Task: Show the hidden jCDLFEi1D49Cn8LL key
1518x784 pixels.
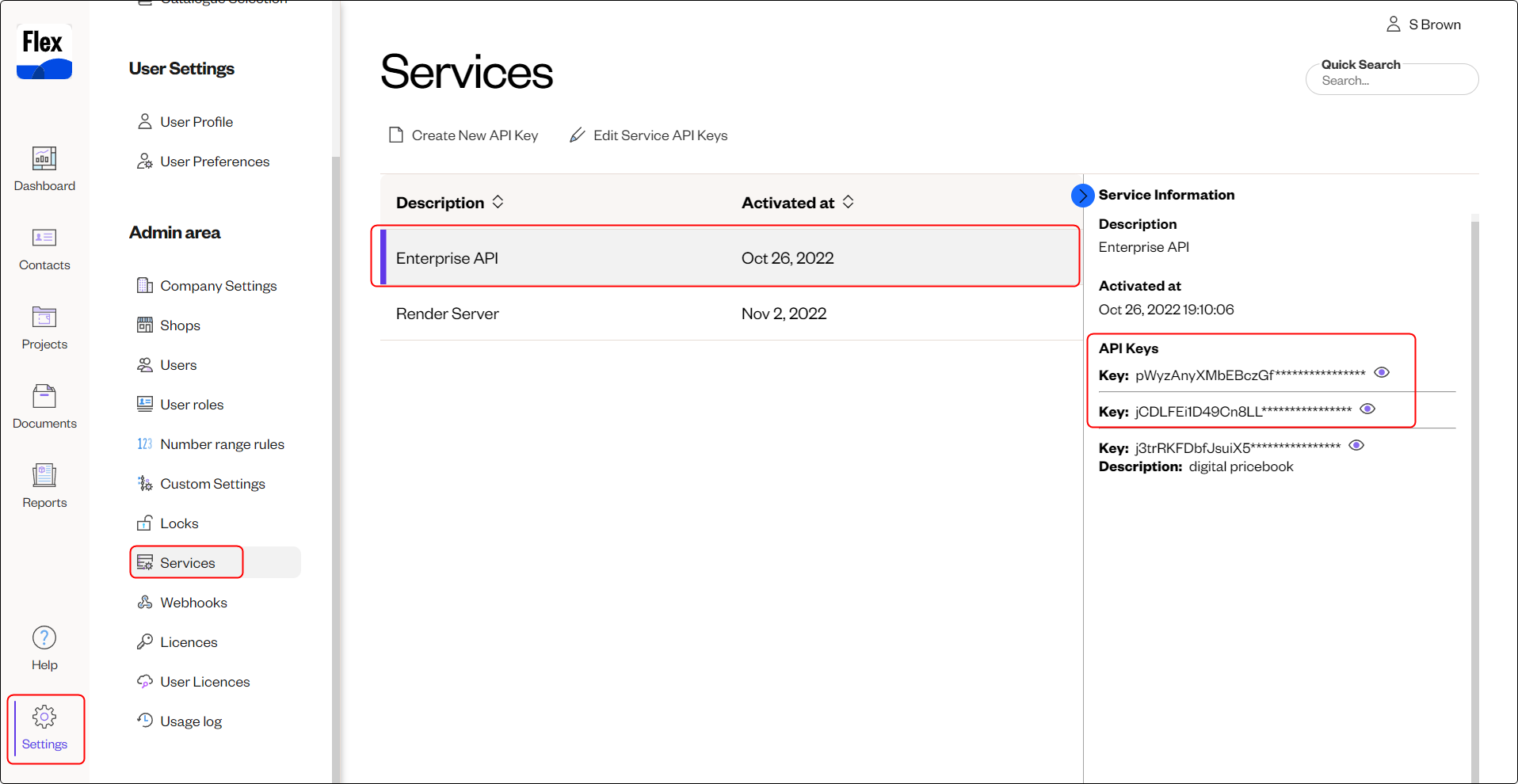Action: [1367, 409]
